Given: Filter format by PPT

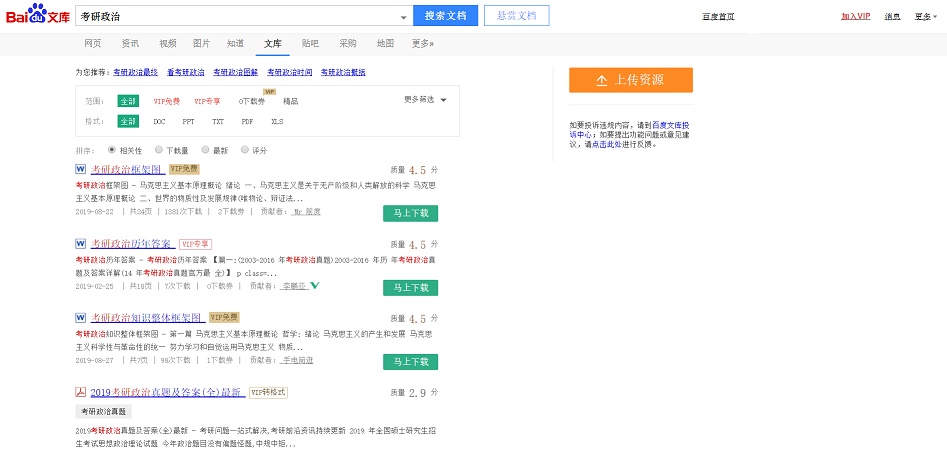Looking at the screenshot, I should tap(188, 121).
